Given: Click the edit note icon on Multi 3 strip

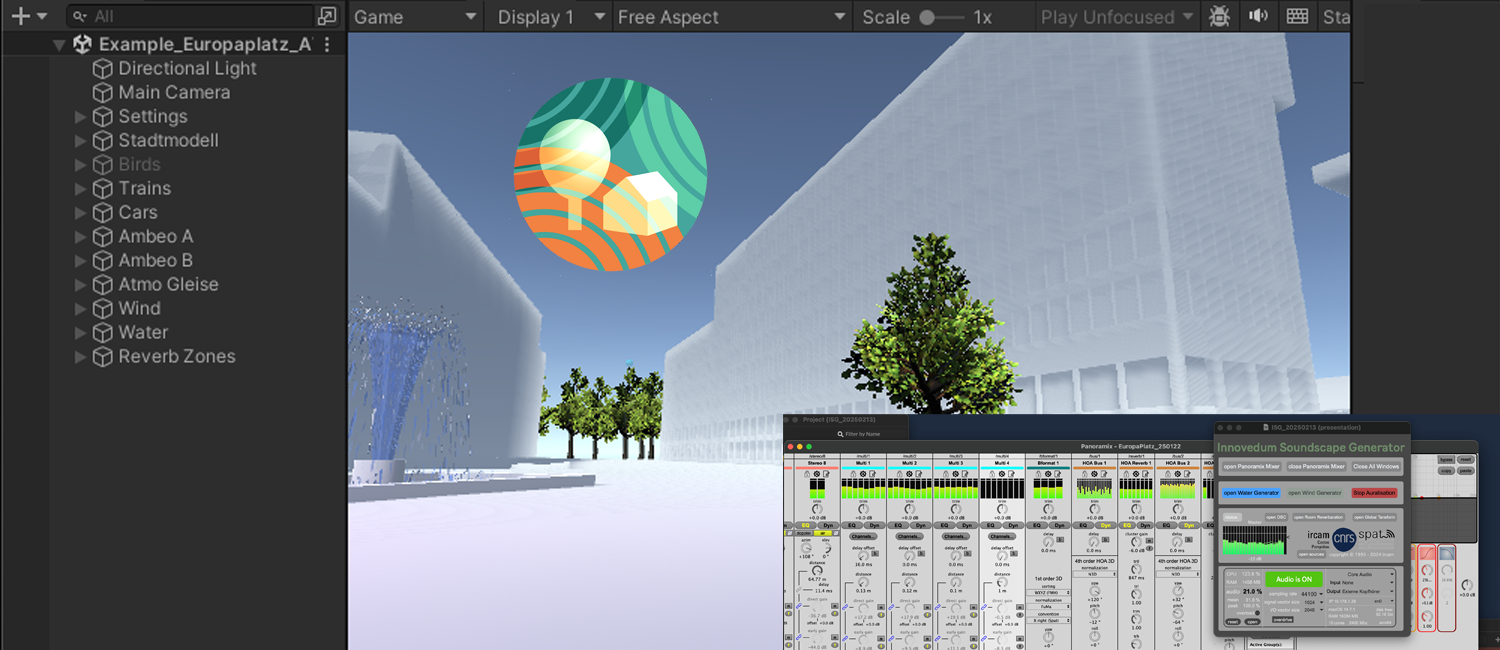Looking at the screenshot, I should [965, 474].
